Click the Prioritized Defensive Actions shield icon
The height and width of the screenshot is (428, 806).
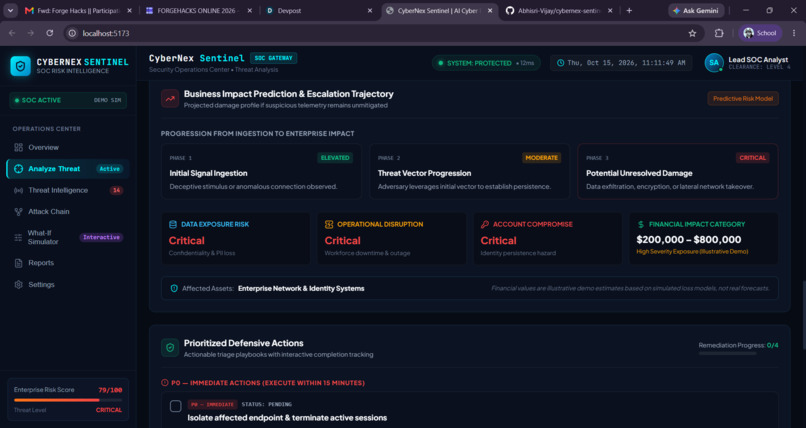(170, 348)
